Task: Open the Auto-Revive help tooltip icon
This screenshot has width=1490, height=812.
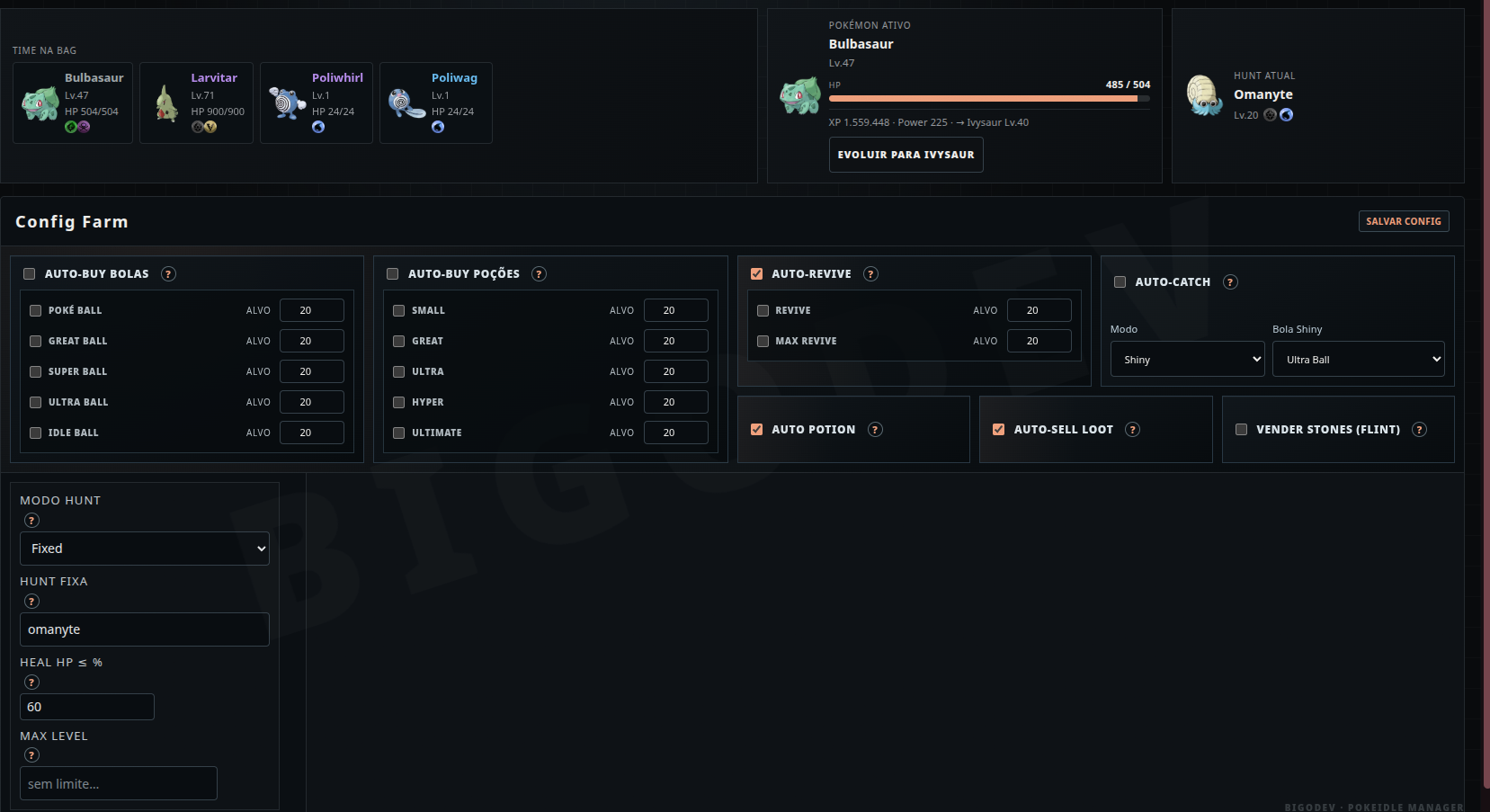Action: click(x=870, y=273)
